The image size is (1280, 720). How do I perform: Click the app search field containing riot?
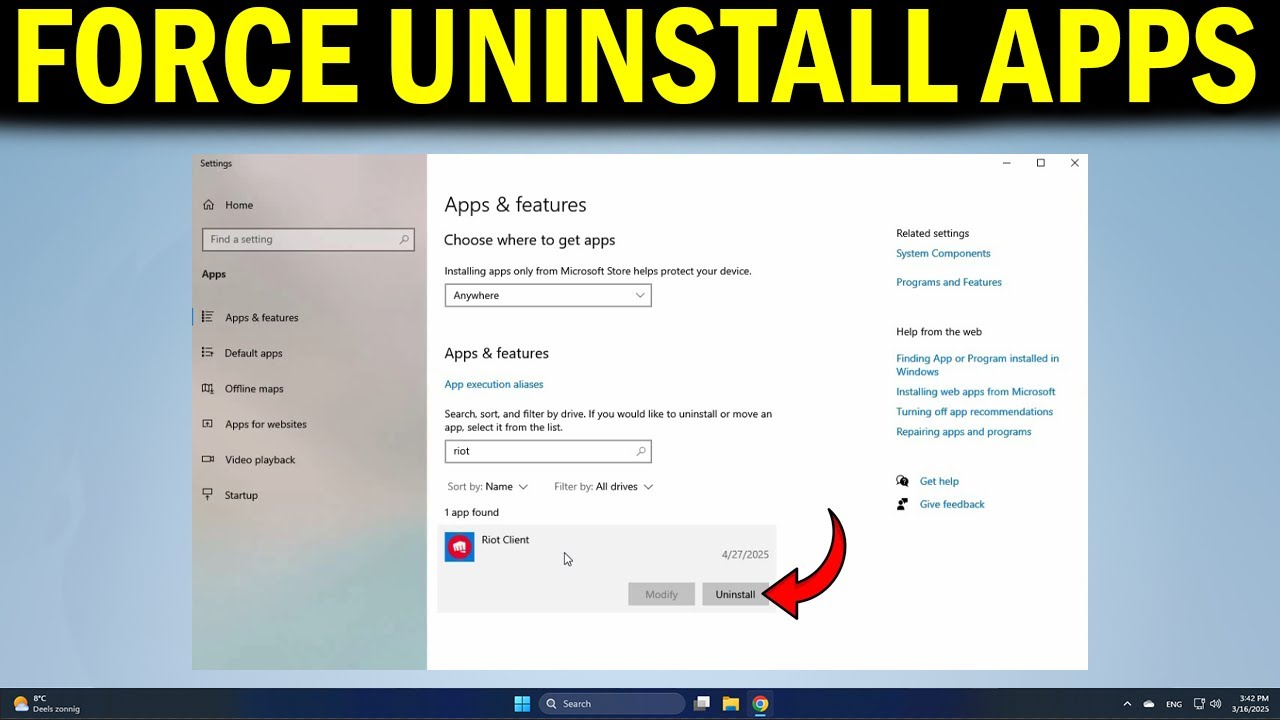548,451
